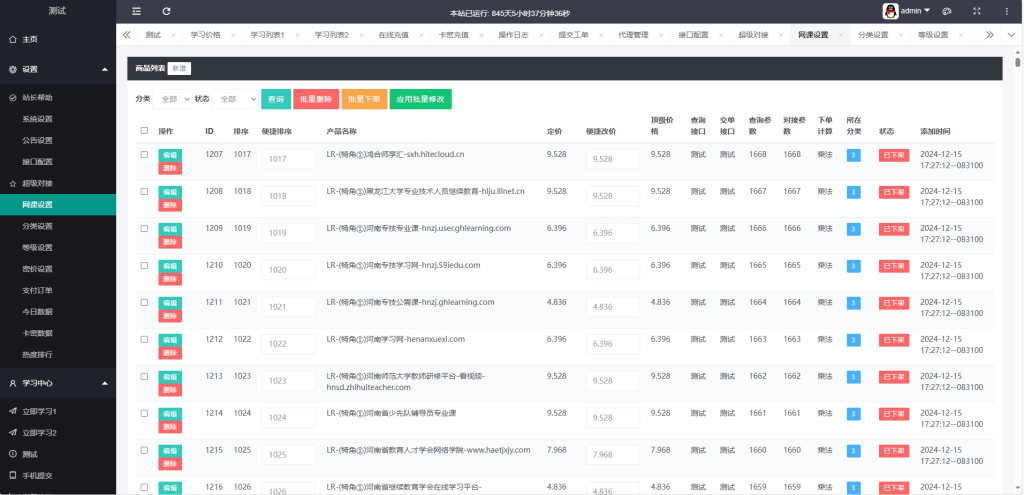Click the green 查询 button
1024x495 pixels.
[x=275, y=99]
